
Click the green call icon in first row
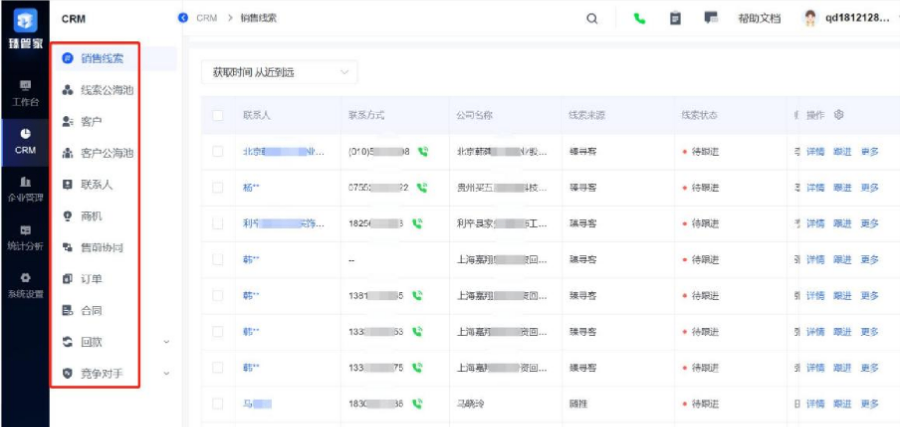tap(422, 152)
